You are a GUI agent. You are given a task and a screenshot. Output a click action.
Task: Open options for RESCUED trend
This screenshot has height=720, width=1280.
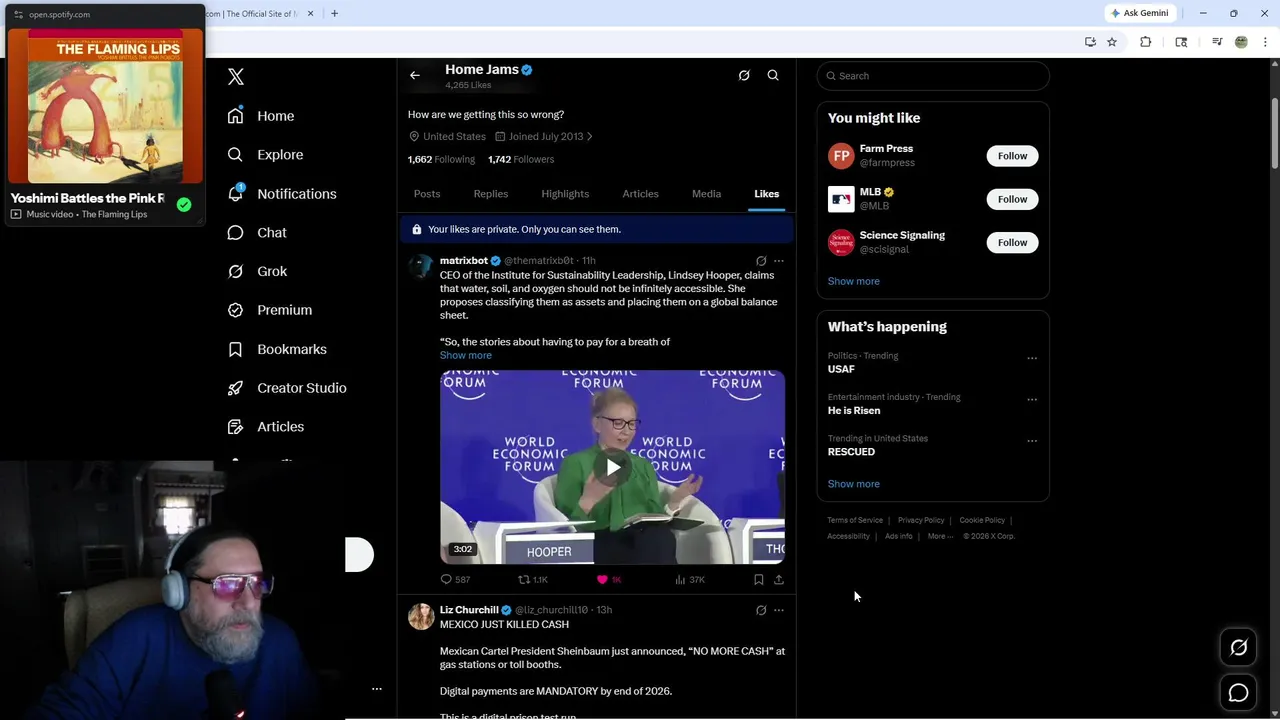[1032, 441]
